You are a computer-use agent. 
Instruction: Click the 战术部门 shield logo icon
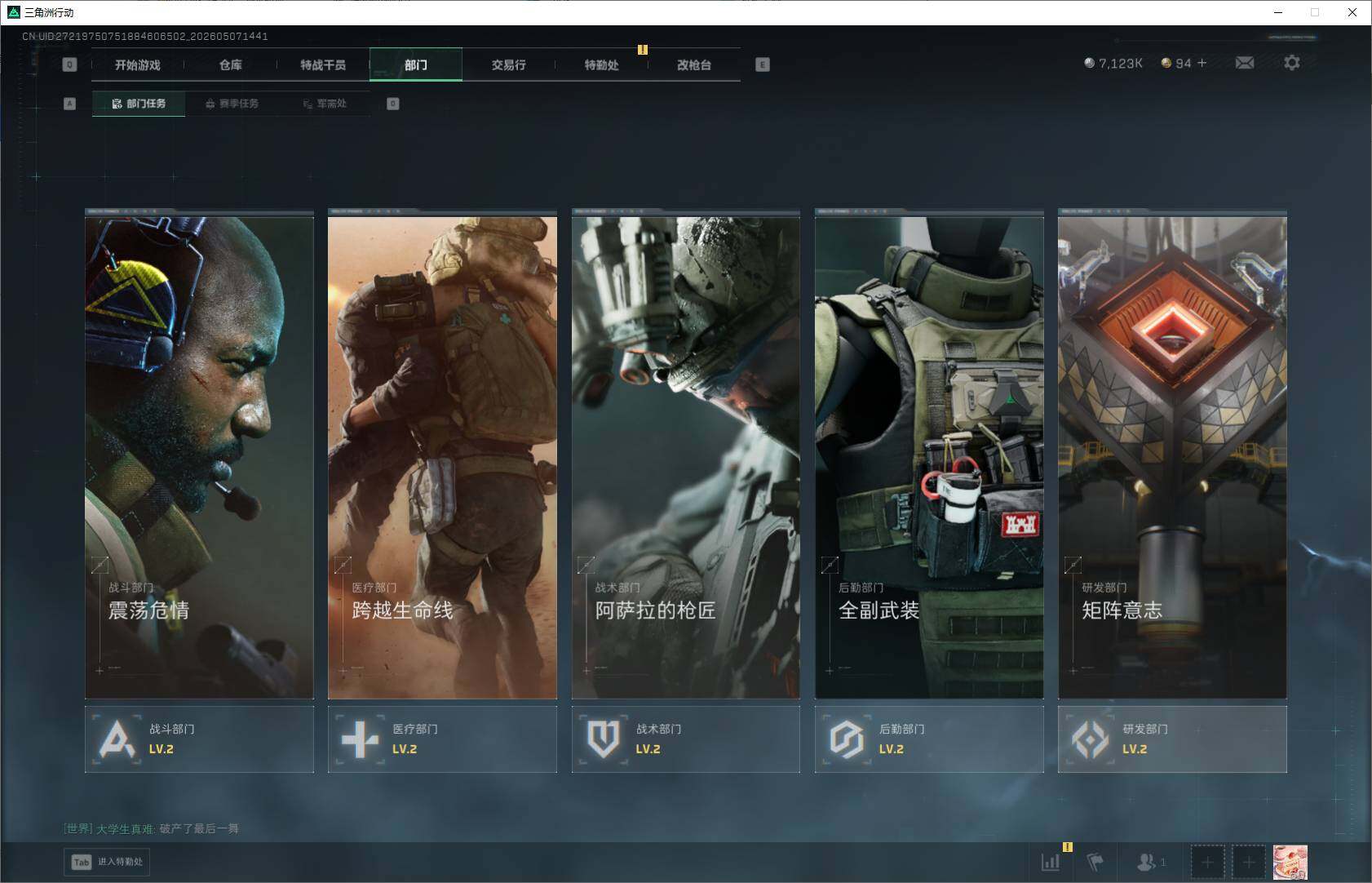coord(603,739)
